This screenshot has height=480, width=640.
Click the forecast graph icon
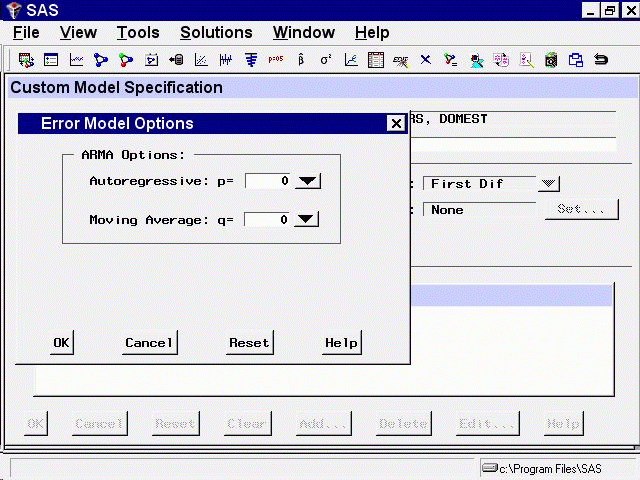[x=351, y=60]
